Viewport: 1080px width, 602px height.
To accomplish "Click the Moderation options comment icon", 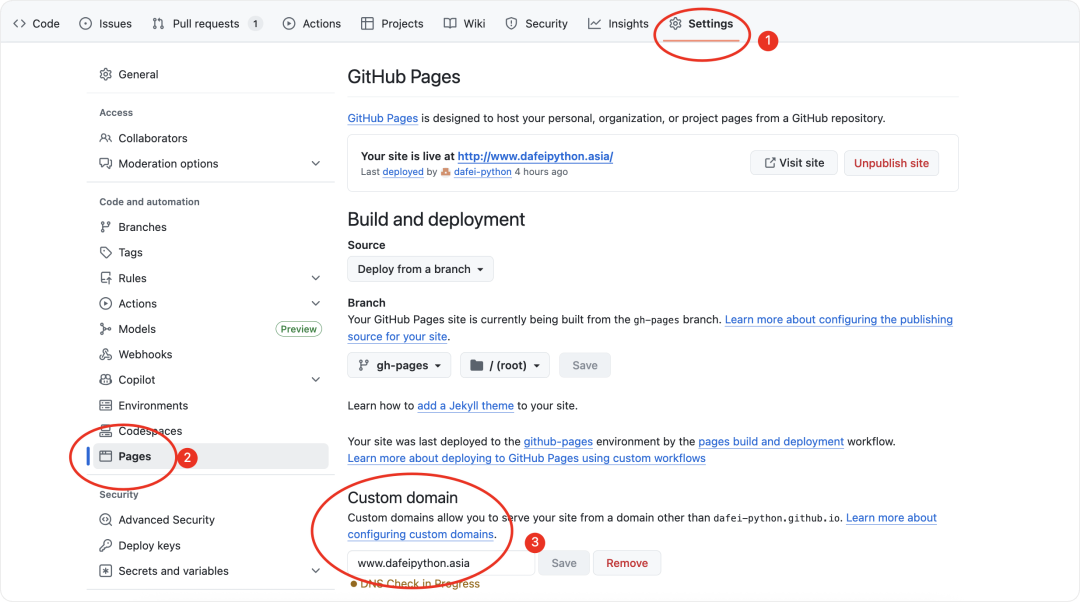I will 105,163.
